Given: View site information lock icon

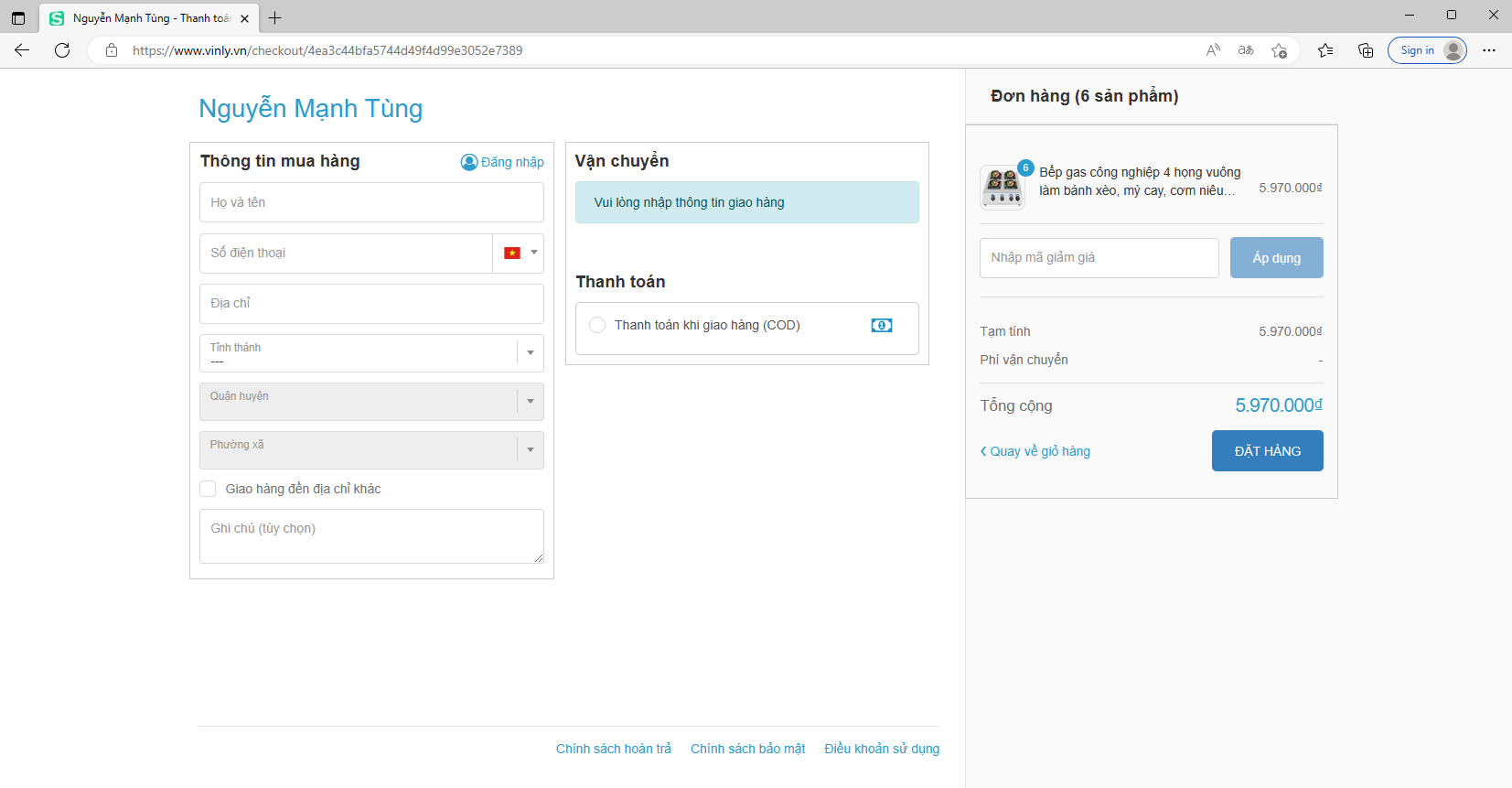Looking at the screenshot, I should pos(112,50).
